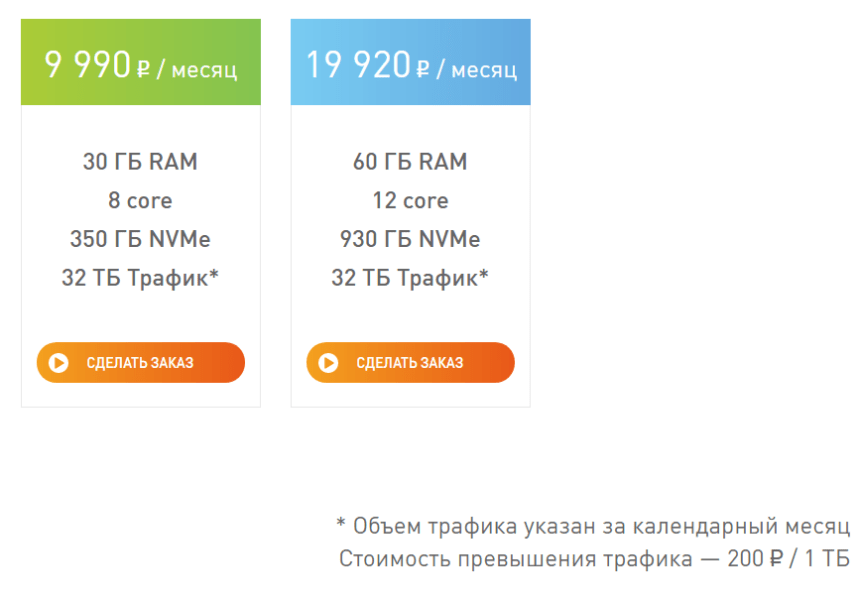The width and height of the screenshot is (860, 604).
Task: Select the green 9 990 ₽ price header
Action: click(140, 62)
